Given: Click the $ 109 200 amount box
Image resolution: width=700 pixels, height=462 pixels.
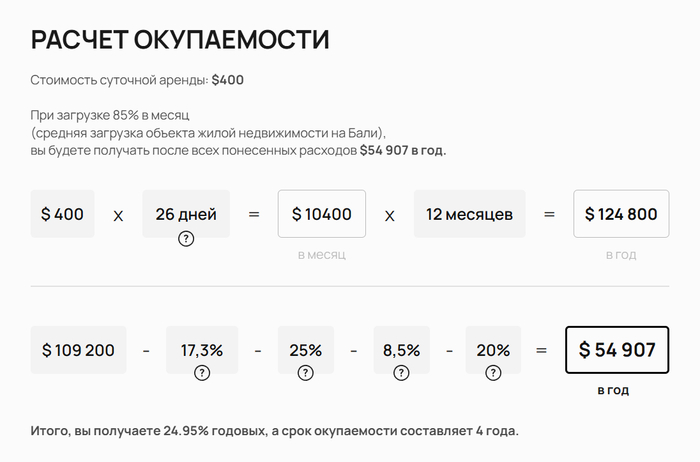Looking at the screenshot, I should coord(78,350).
